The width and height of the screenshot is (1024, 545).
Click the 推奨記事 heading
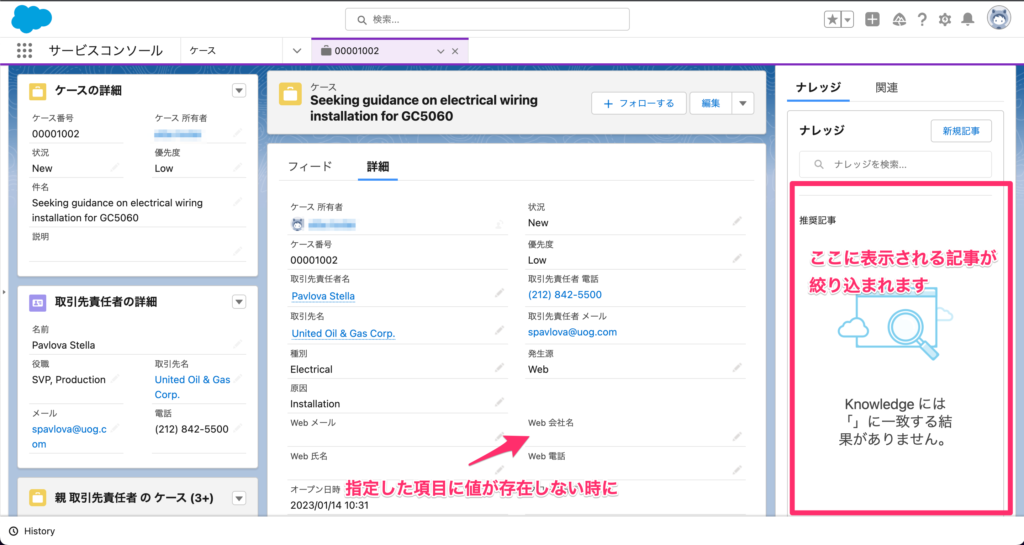click(818, 221)
